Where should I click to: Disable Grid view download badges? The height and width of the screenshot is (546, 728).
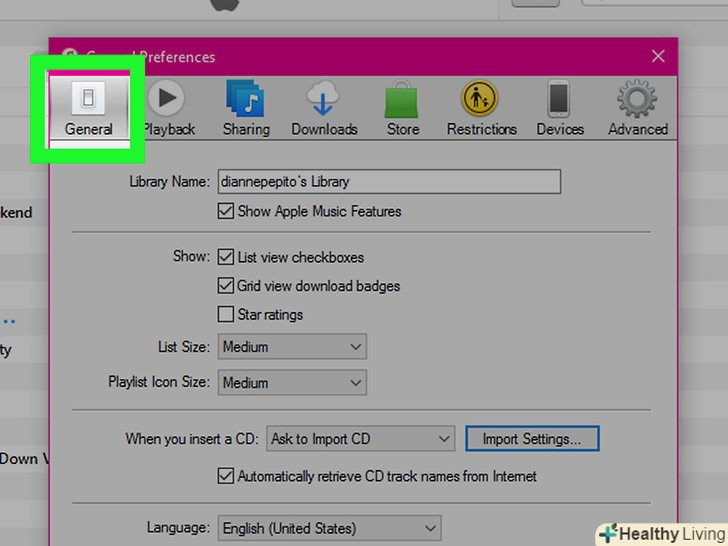point(226,285)
